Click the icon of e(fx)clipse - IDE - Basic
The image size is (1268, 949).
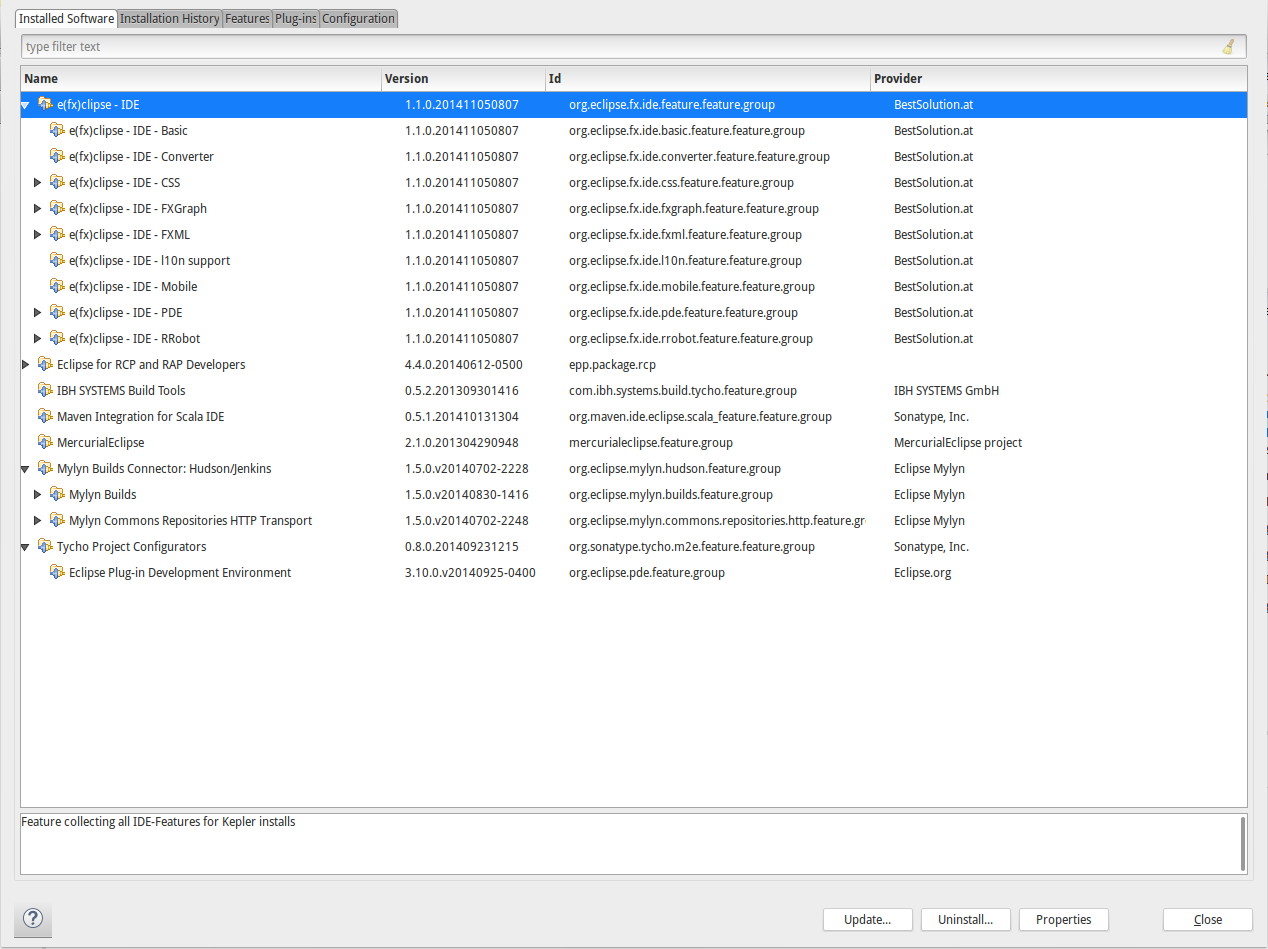coord(57,130)
